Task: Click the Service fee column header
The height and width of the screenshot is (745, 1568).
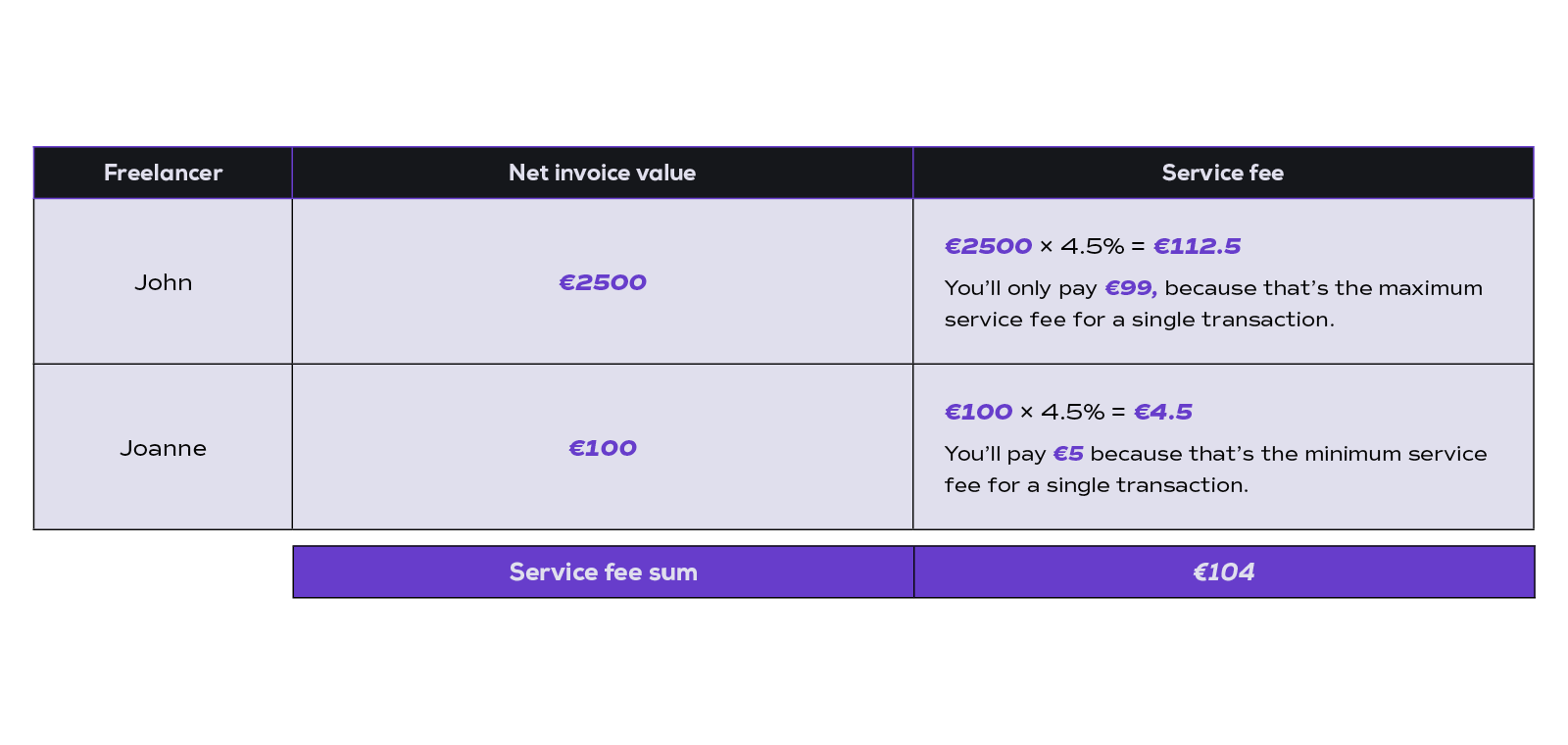Action: point(1223,173)
